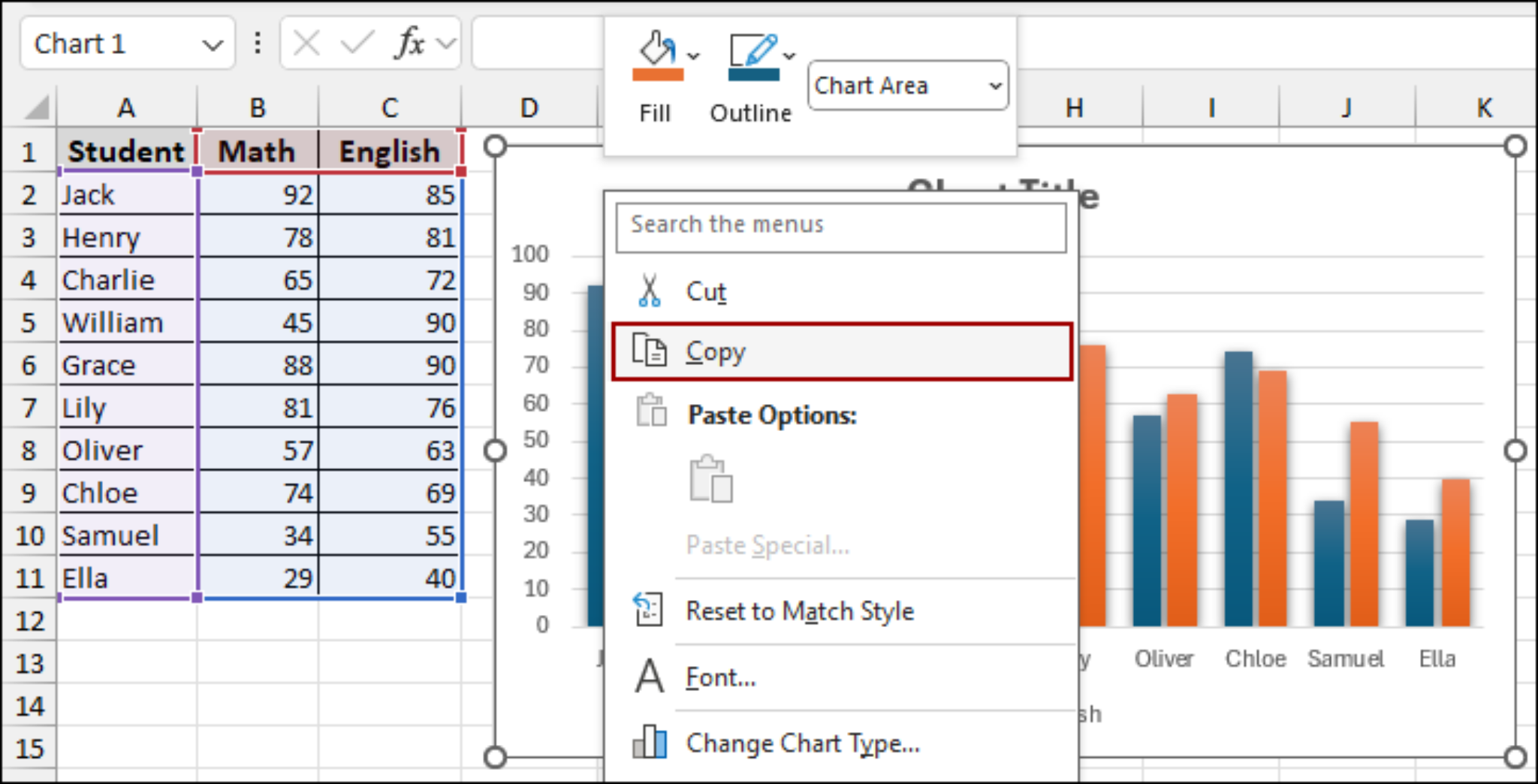Click the Change Chart Type icon
This screenshot has height=784, width=1538.
click(650, 742)
